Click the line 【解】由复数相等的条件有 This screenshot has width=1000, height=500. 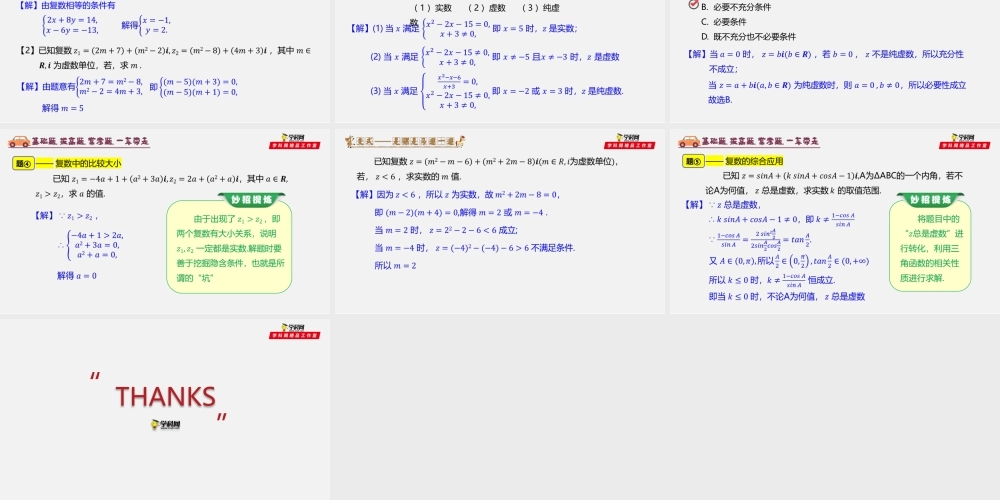[67, 5]
